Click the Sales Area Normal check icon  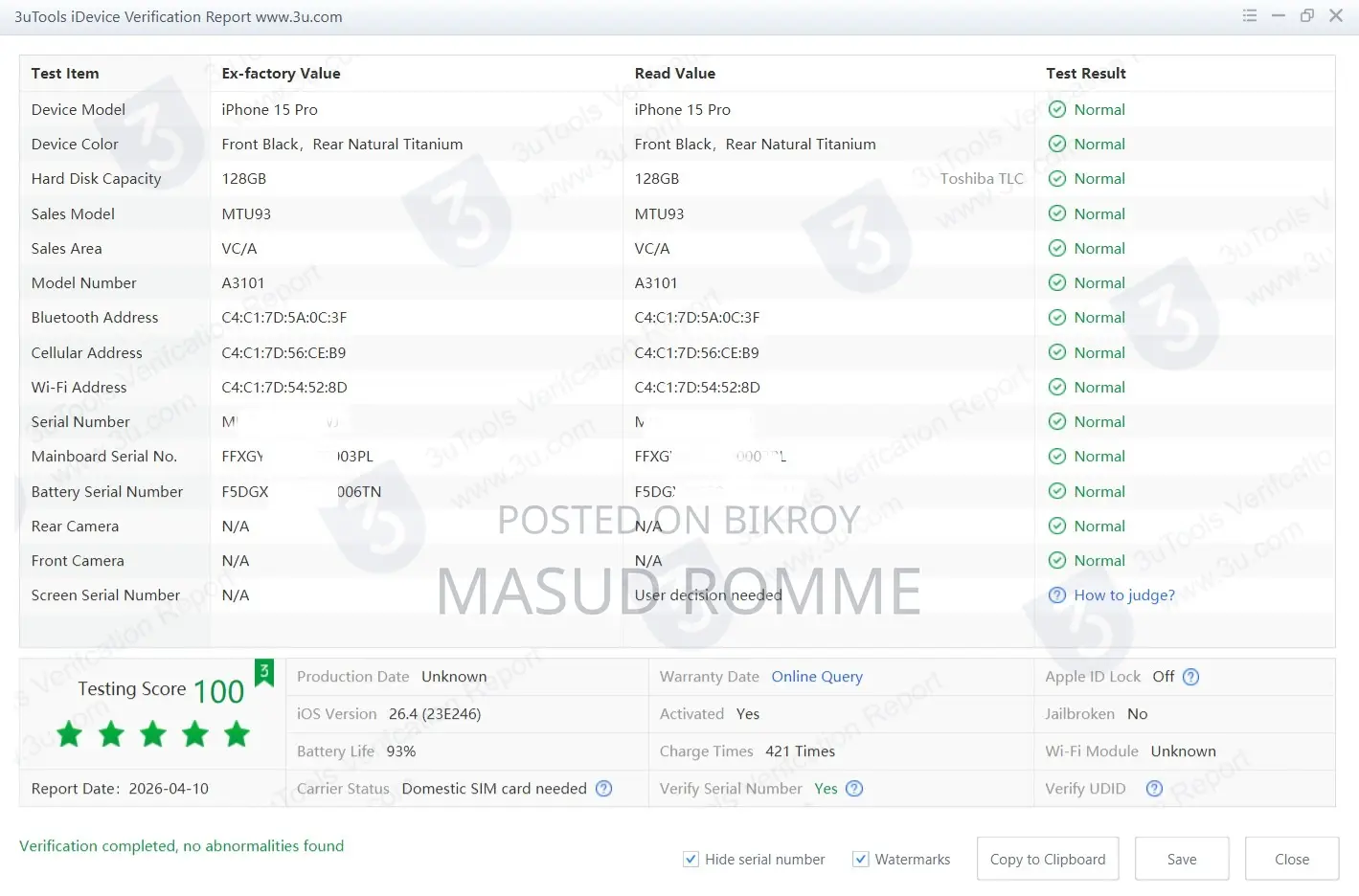pos(1057,249)
